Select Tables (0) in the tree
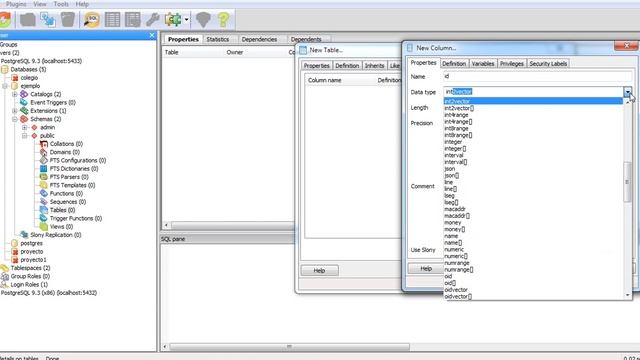This screenshot has height=360, width=640. point(62,210)
